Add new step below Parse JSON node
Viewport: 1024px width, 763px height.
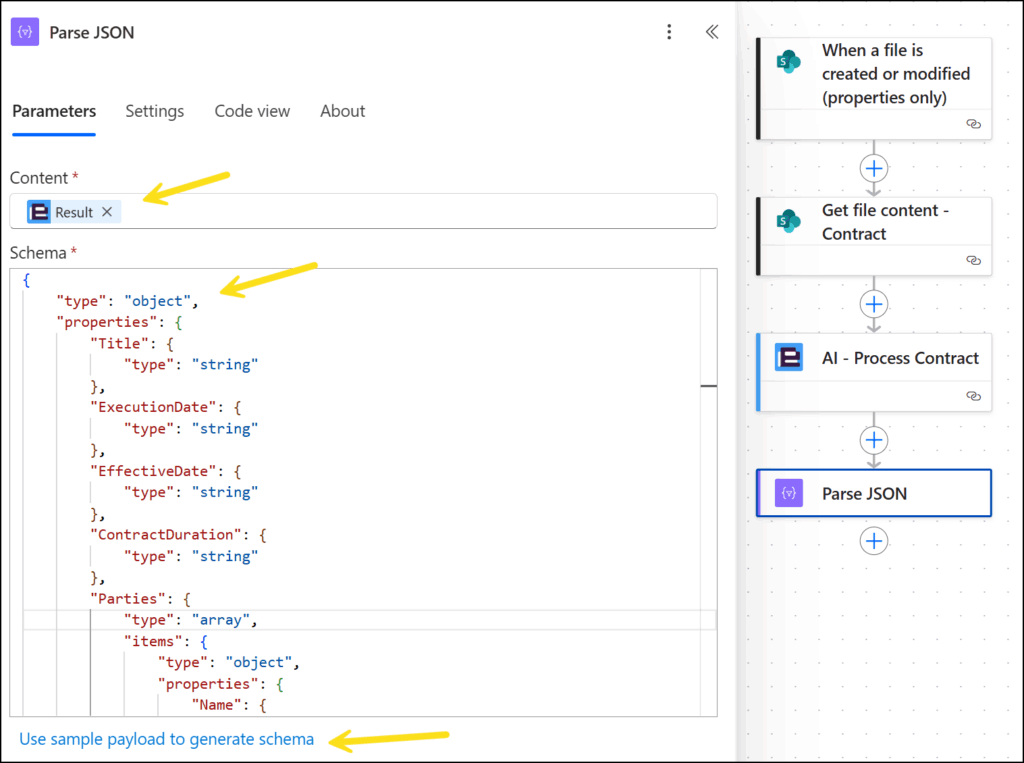[874, 541]
